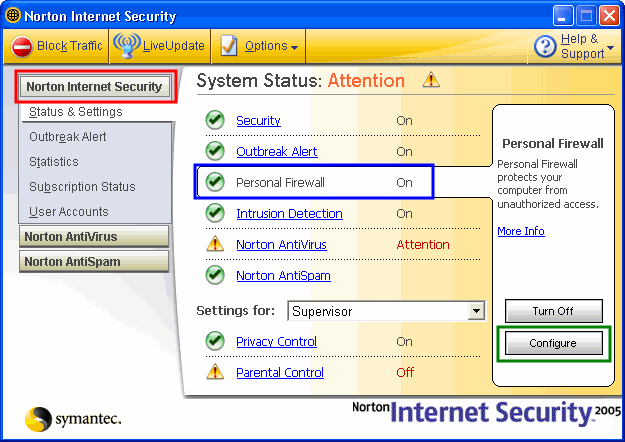Image resolution: width=625 pixels, height=442 pixels.
Task: Click the green check beside Security
Action: [x=214, y=121]
